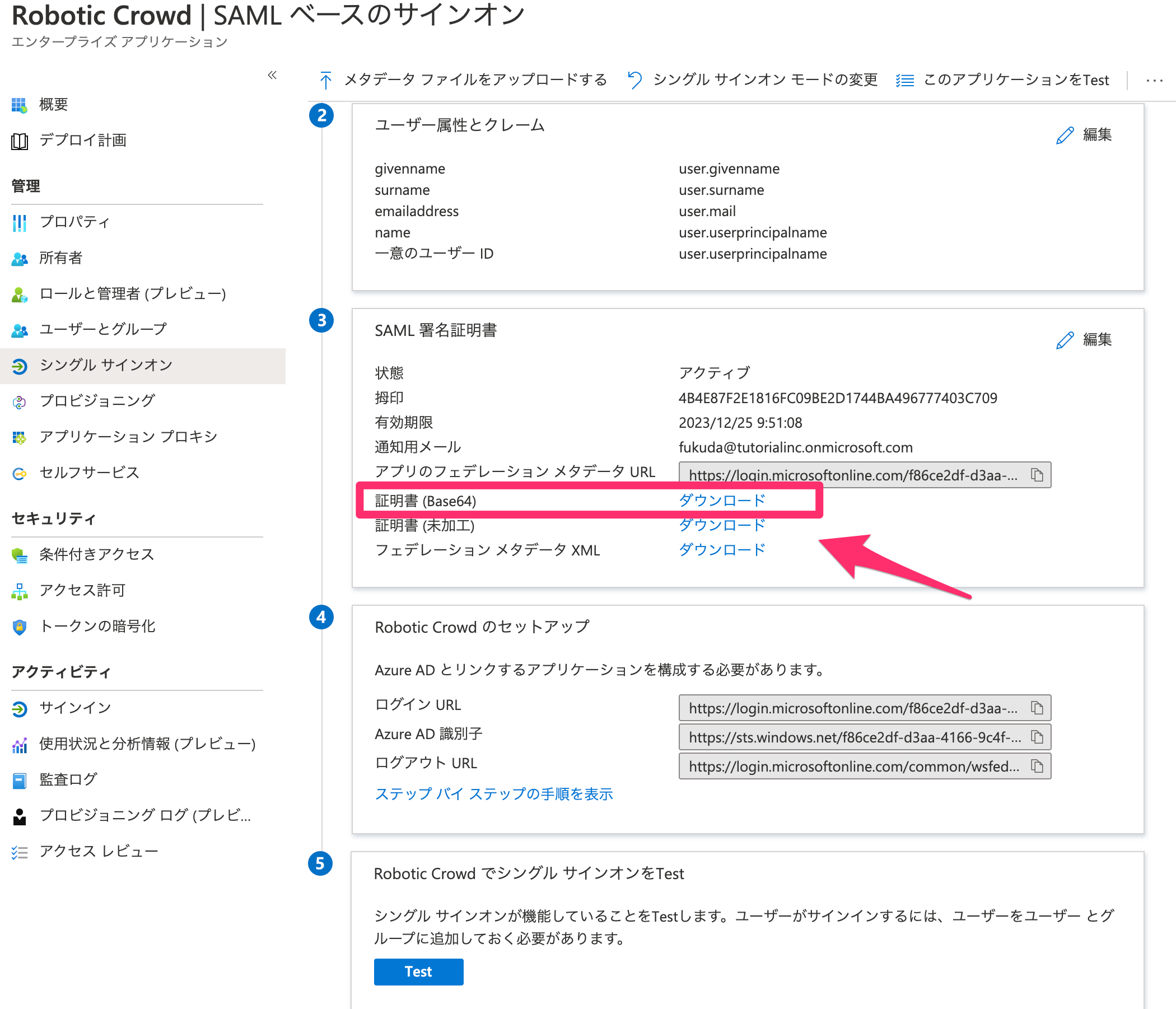This screenshot has height=1009, width=1176.
Task: Click change single sign-on mode icon
Action: tap(634, 80)
